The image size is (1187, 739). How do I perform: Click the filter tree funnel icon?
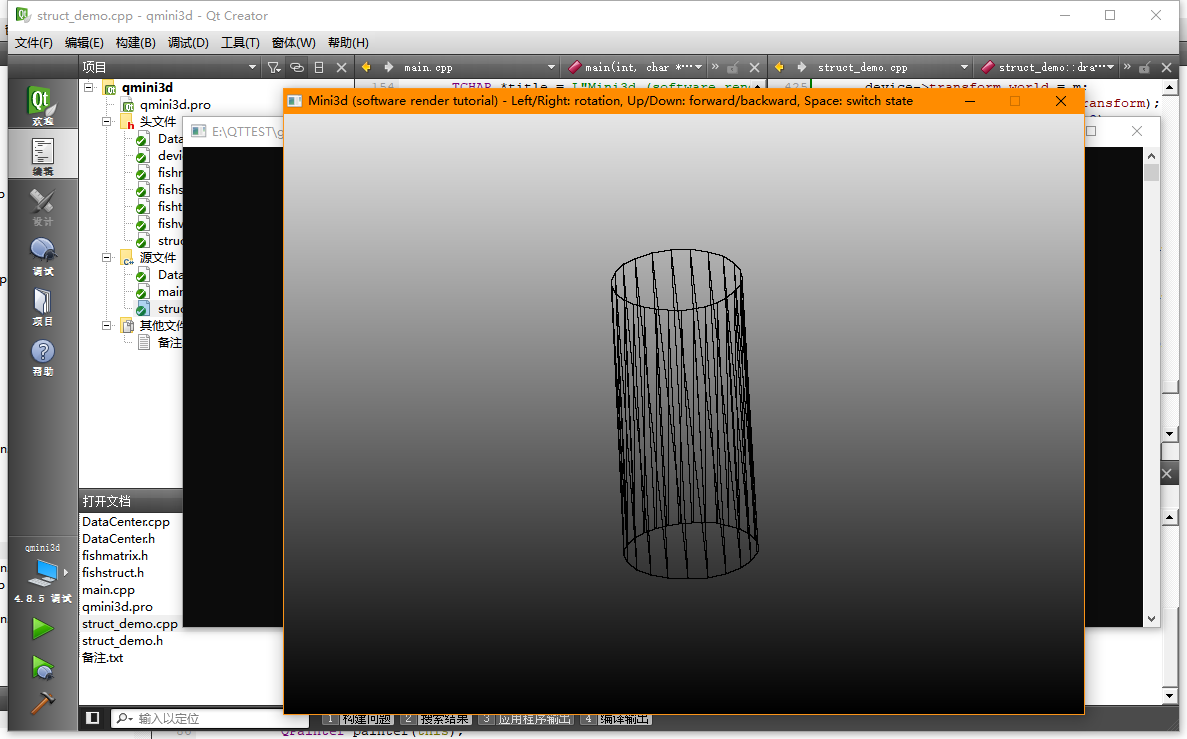click(274, 67)
